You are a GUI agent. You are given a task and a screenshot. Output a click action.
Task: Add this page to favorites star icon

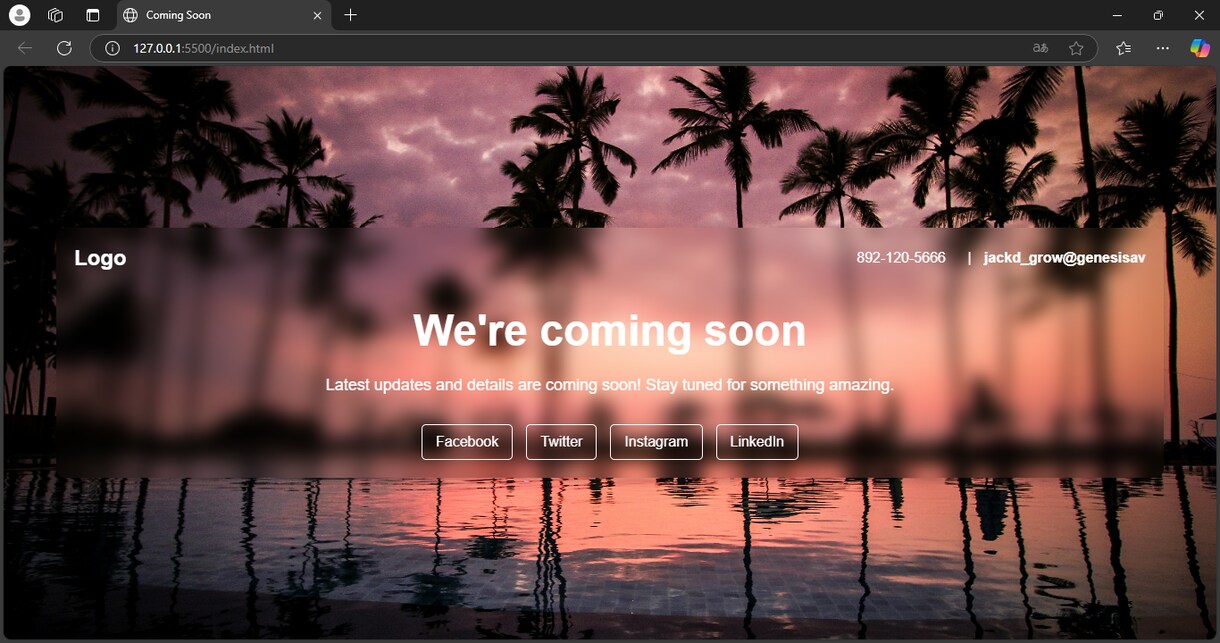1076,48
